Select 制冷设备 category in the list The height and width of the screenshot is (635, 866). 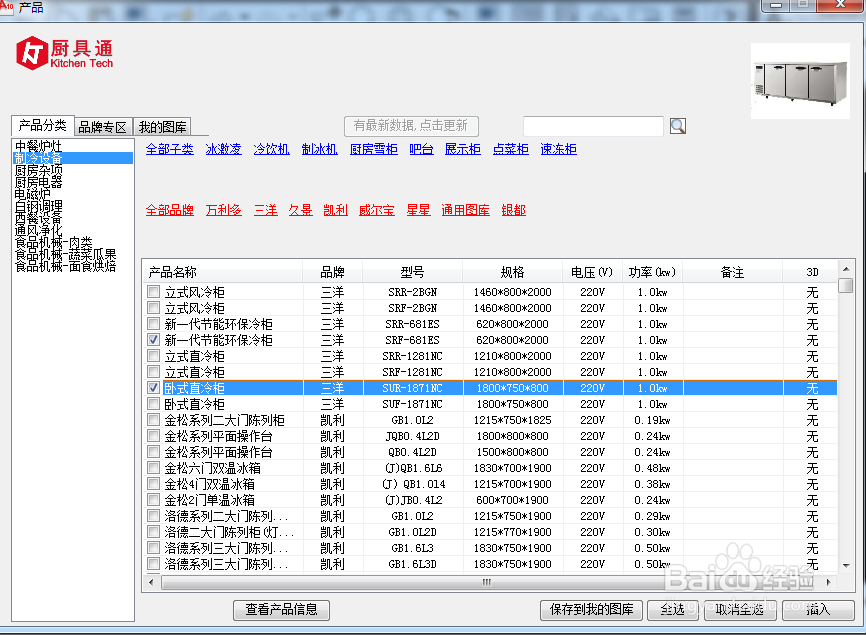pos(72,158)
